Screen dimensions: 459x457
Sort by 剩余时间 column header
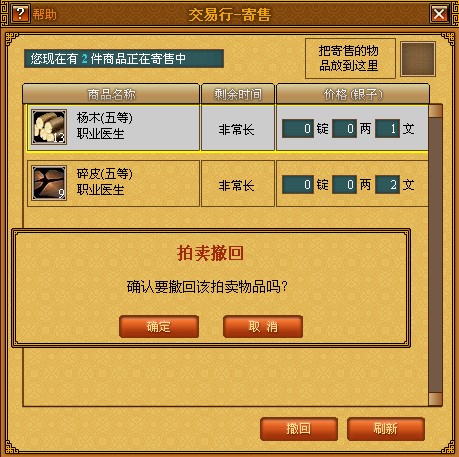[238, 94]
